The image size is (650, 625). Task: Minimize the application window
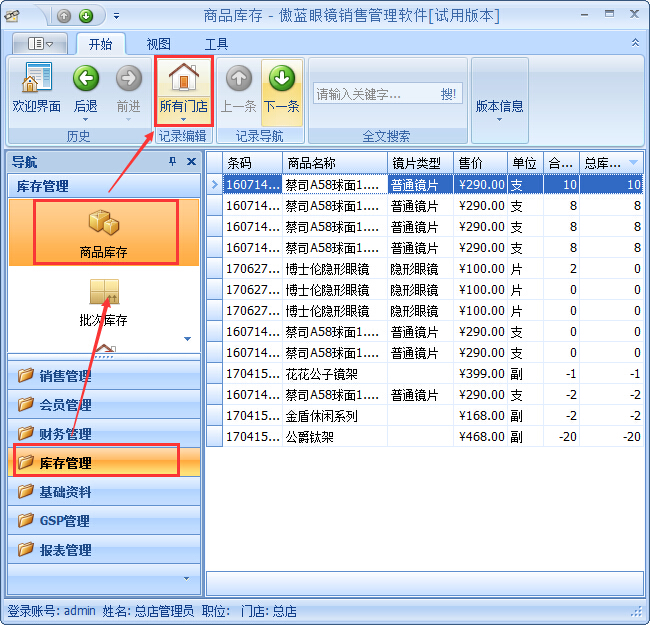585,15
